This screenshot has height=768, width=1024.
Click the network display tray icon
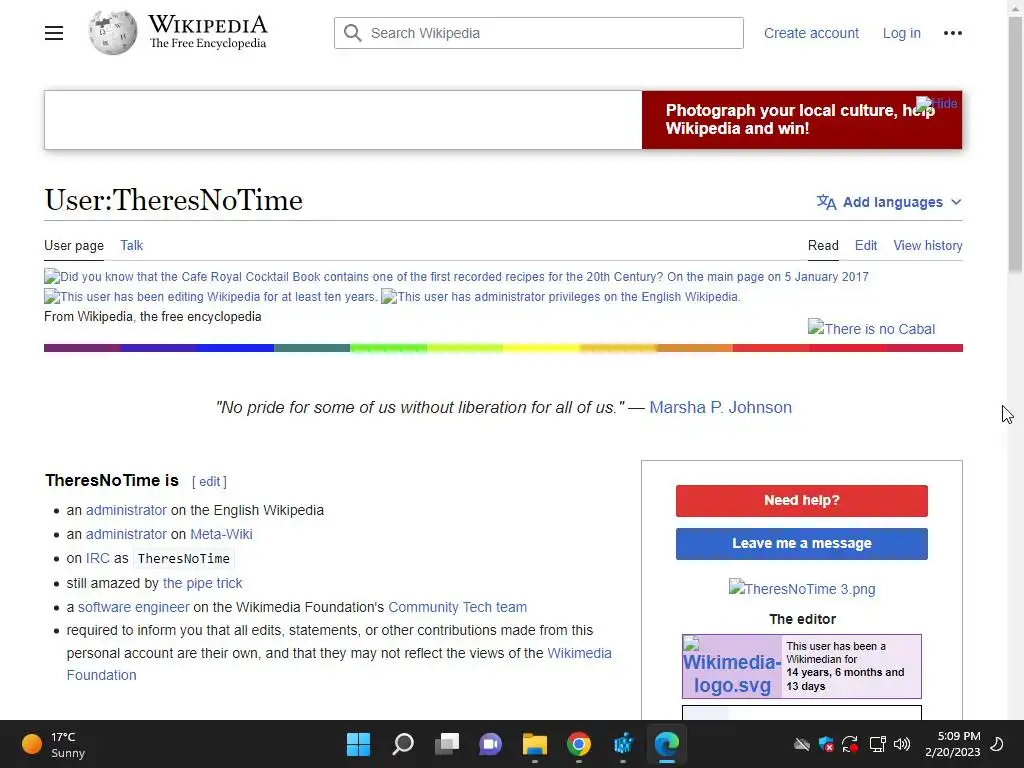tap(877, 744)
